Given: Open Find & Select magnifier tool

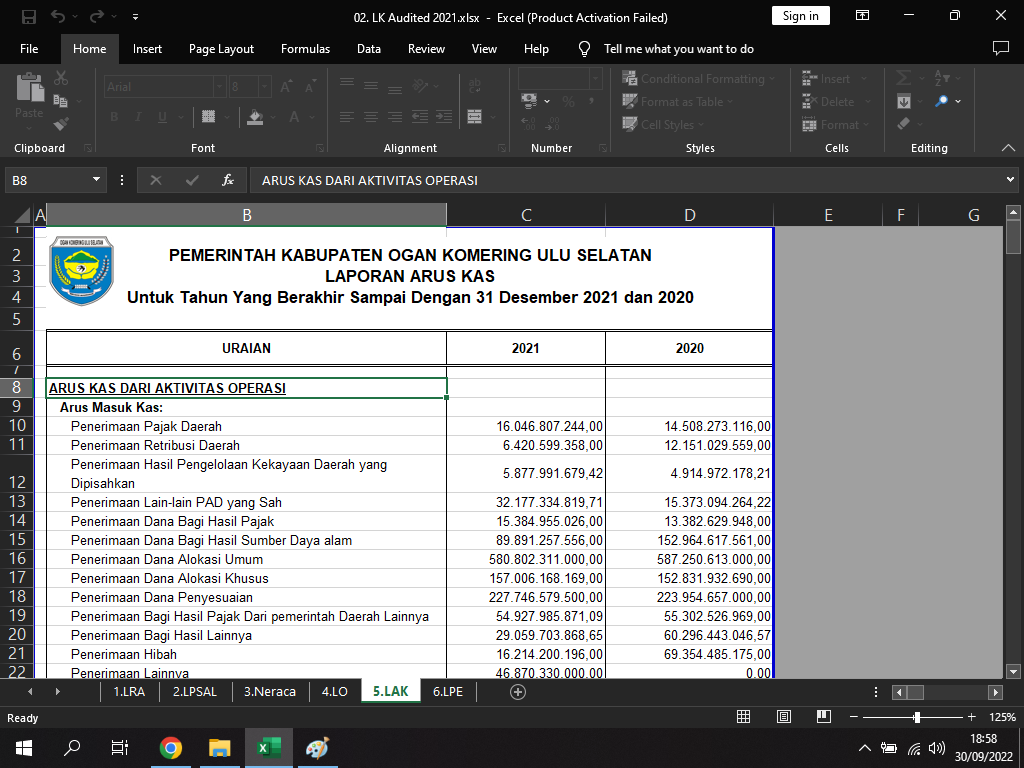Looking at the screenshot, I should (942, 101).
